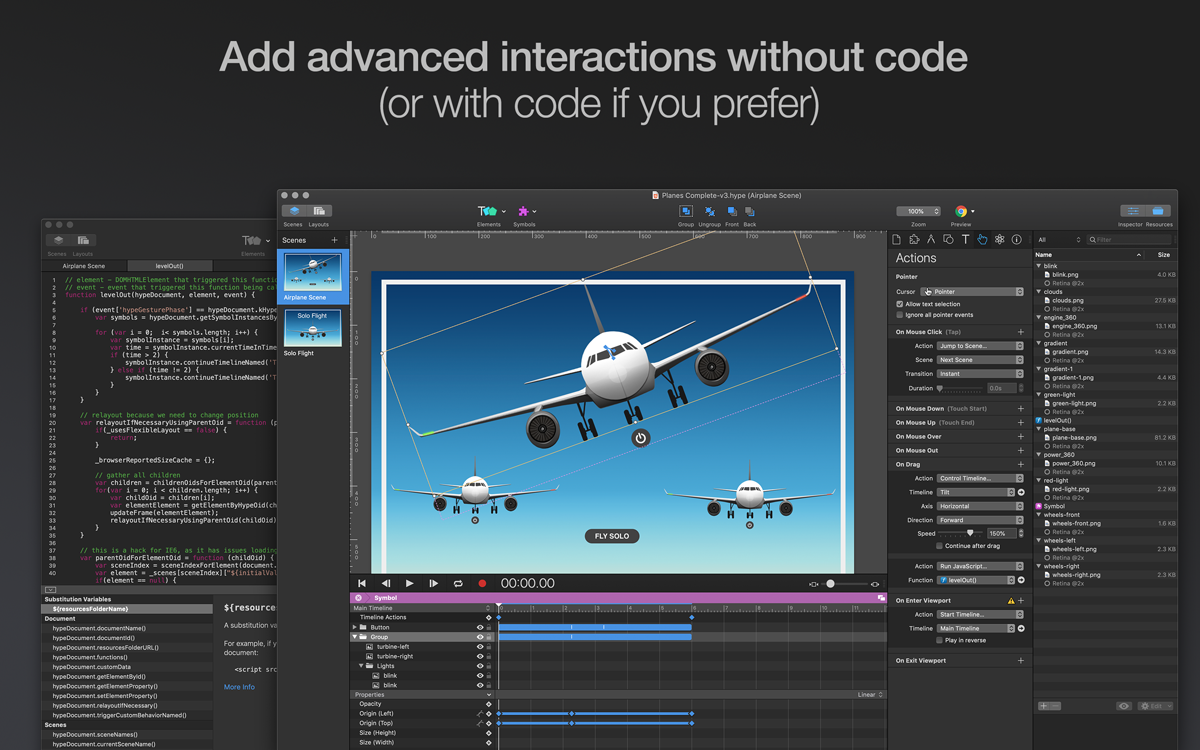The image size is (1200, 750).
Task: Click the FLY SOLO button
Action: pyautogui.click(x=612, y=536)
